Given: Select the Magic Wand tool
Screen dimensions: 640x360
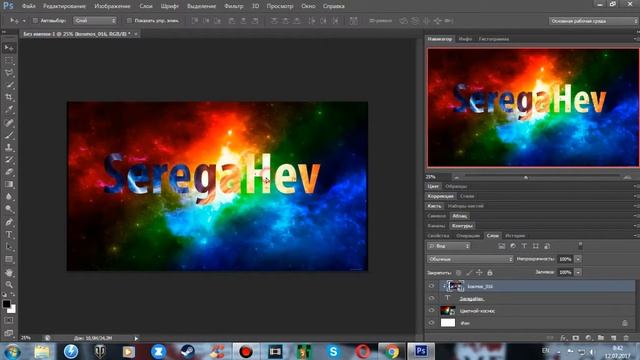Looking at the screenshot, I should pos(9,85).
